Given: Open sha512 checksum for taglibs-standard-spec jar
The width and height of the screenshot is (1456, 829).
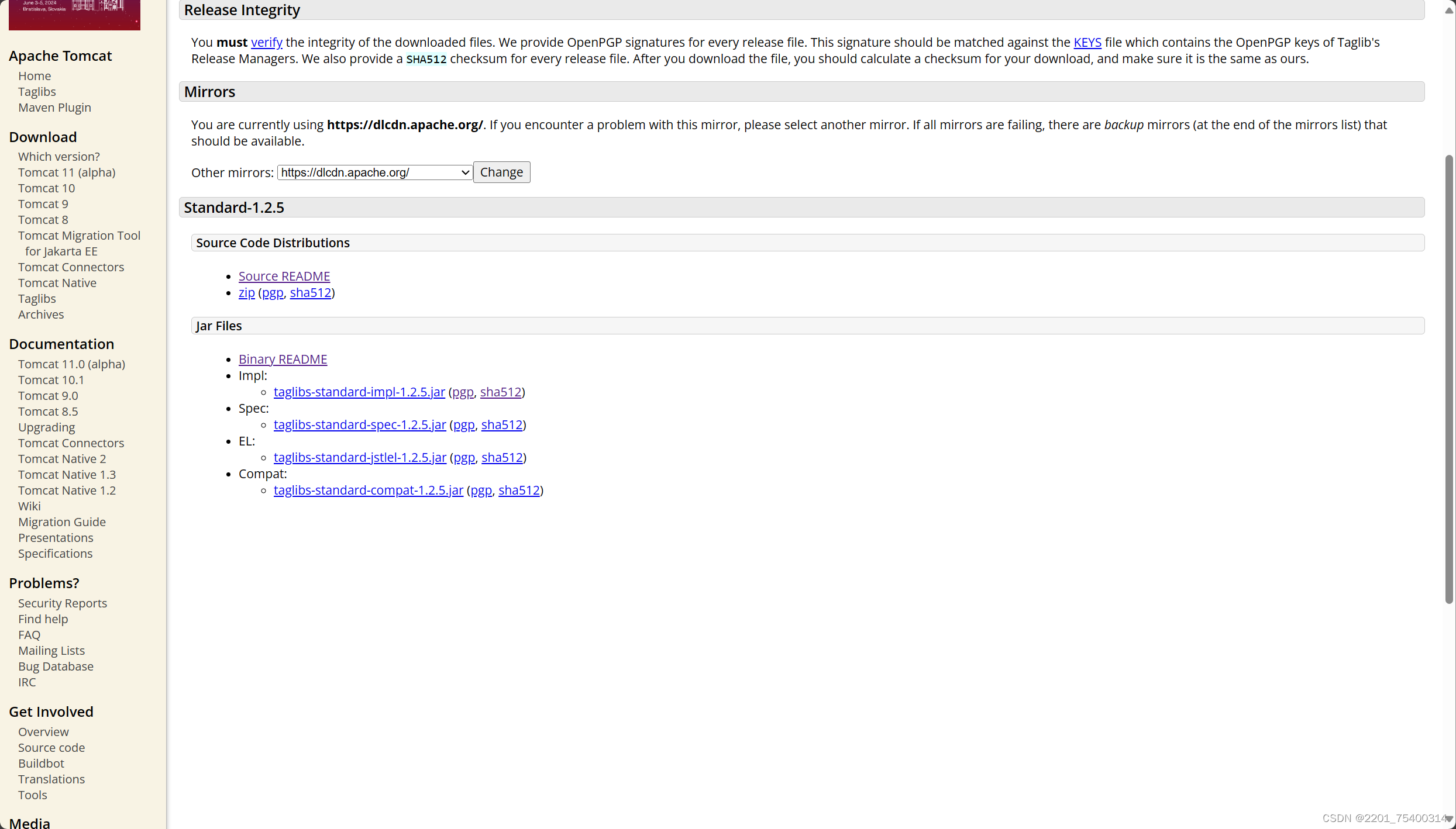Looking at the screenshot, I should [x=501, y=424].
